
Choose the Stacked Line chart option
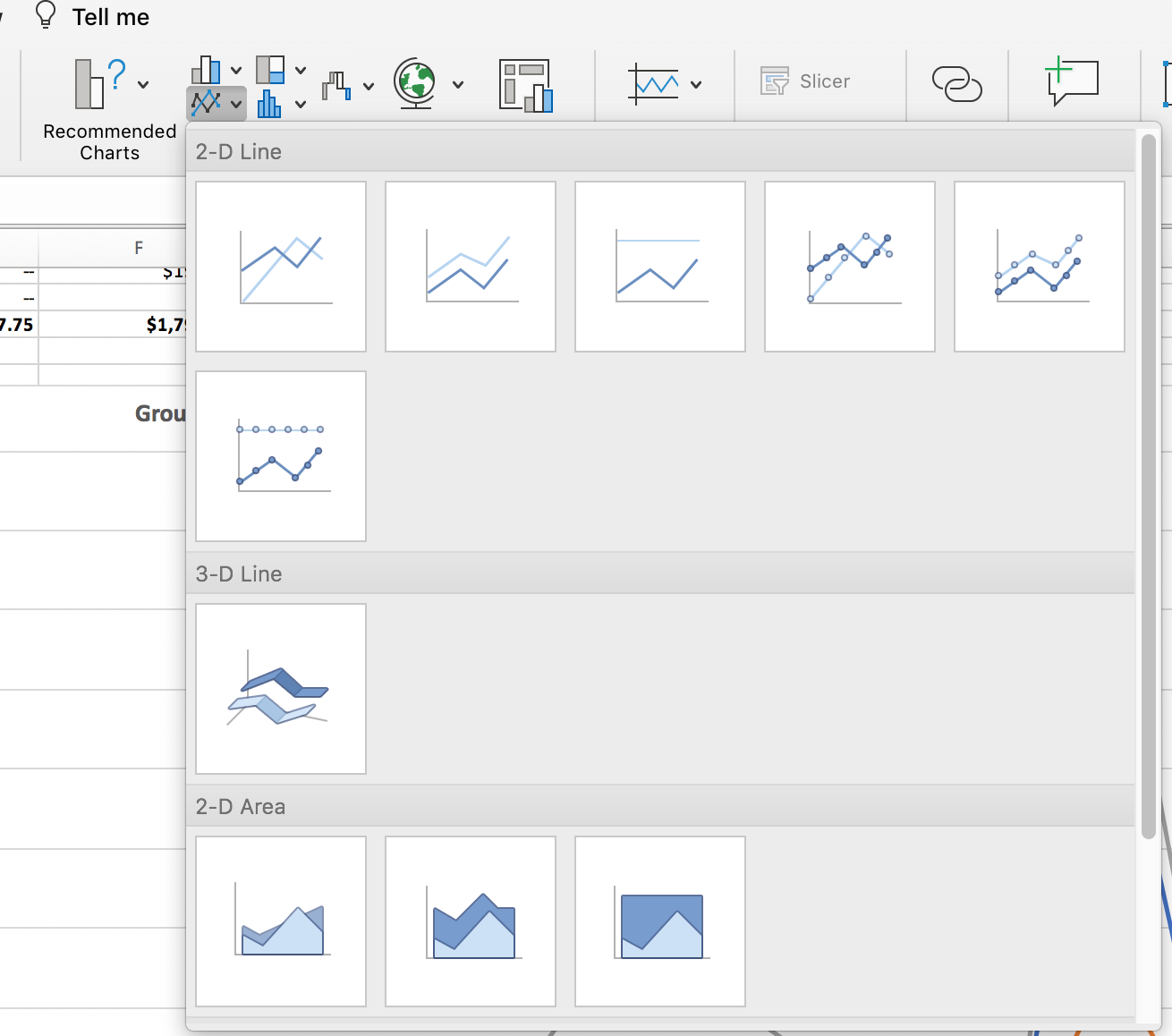pyautogui.click(x=471, y=267)
